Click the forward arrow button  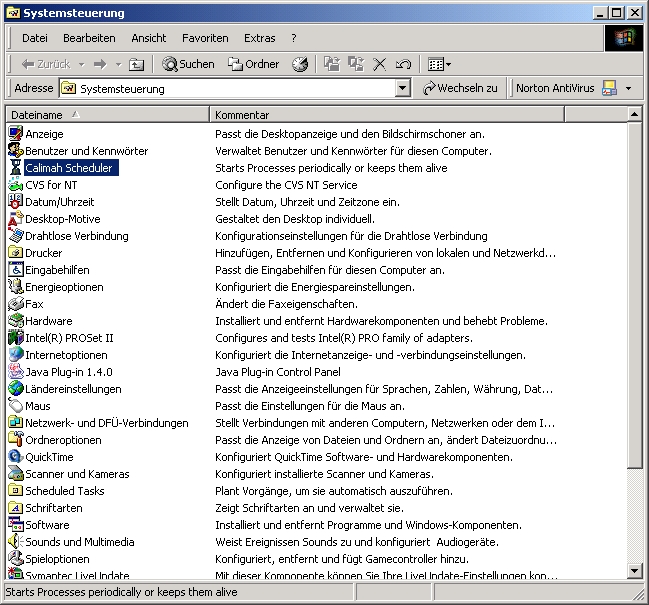100,64
